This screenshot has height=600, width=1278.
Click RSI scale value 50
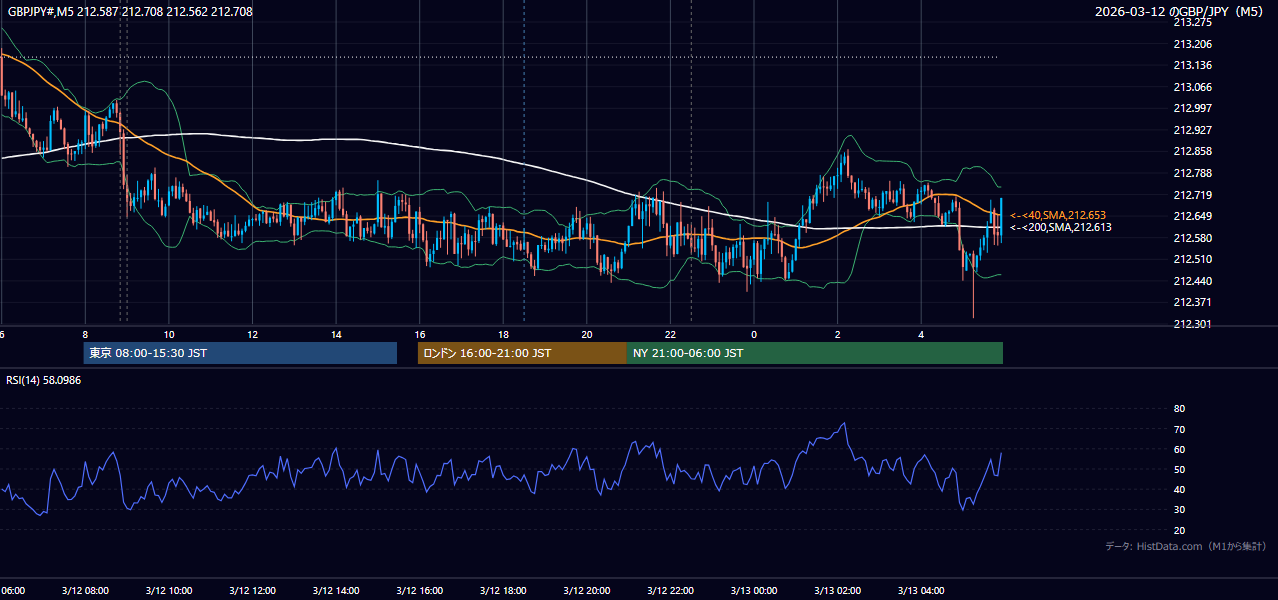pyautogui.click(x=1179, y=469)
